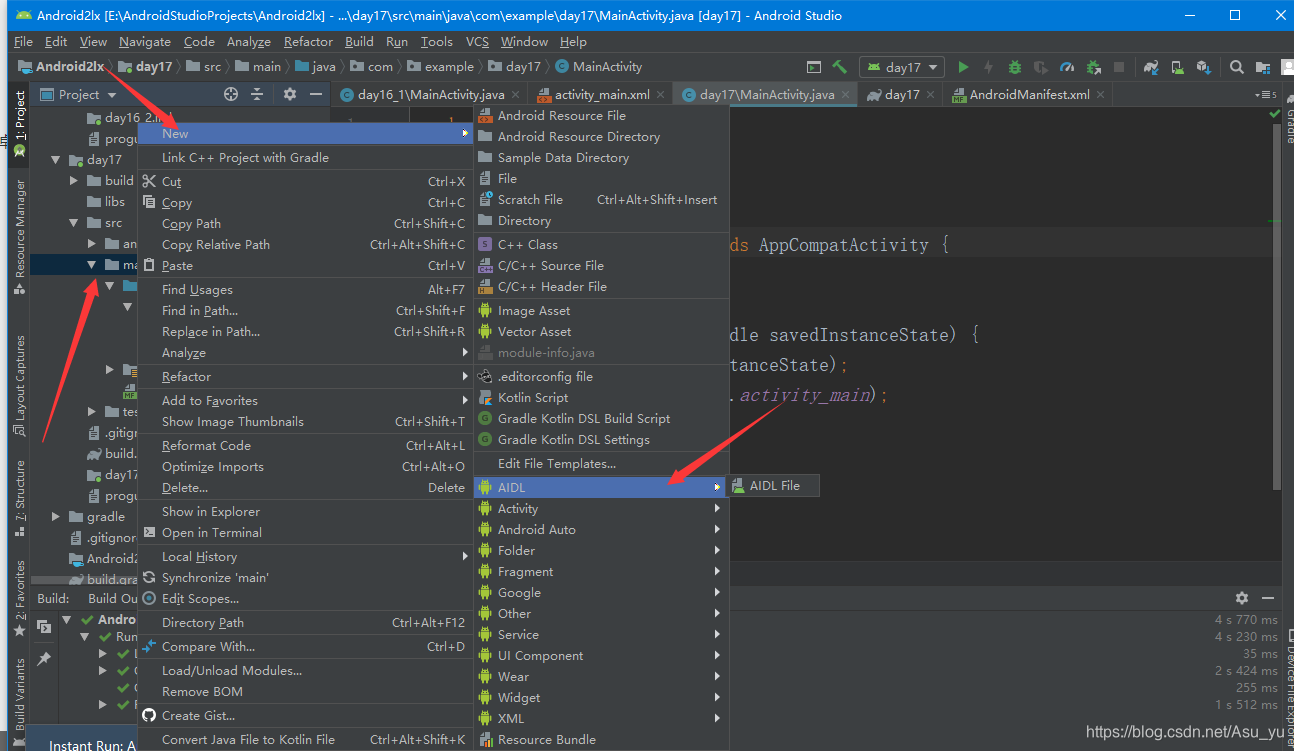This screenshot has height=751, width=1294.
Task: Hide the Project panel with the minus icon
Action: (316, 94)
